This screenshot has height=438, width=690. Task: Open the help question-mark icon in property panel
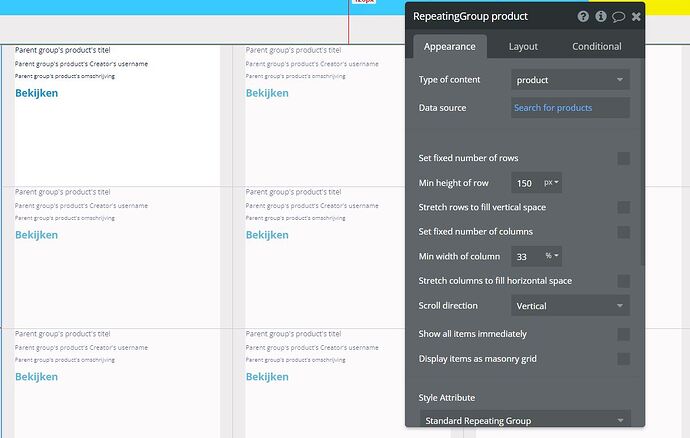(x=583, y=17)
